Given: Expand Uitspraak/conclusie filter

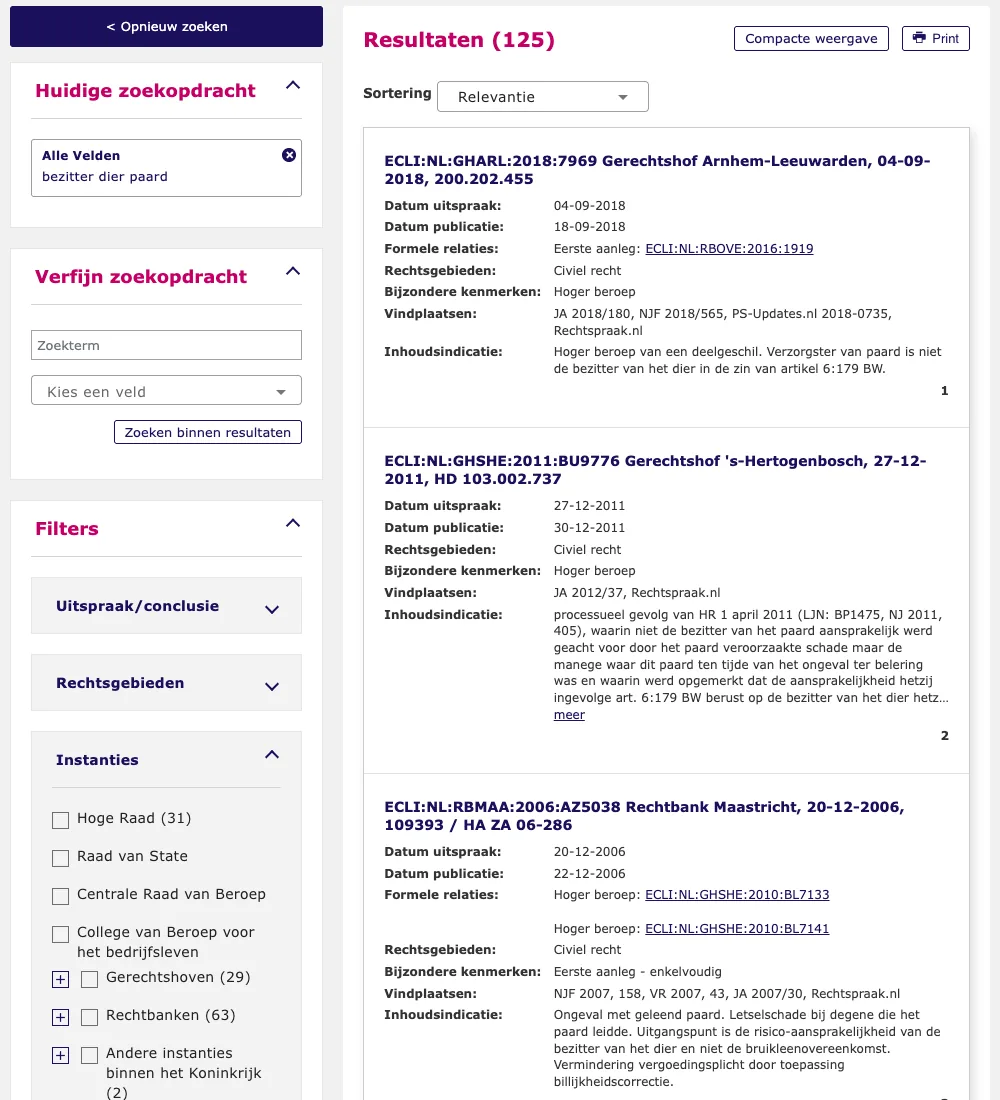Looking at the screenshot, I should [272, 610].
